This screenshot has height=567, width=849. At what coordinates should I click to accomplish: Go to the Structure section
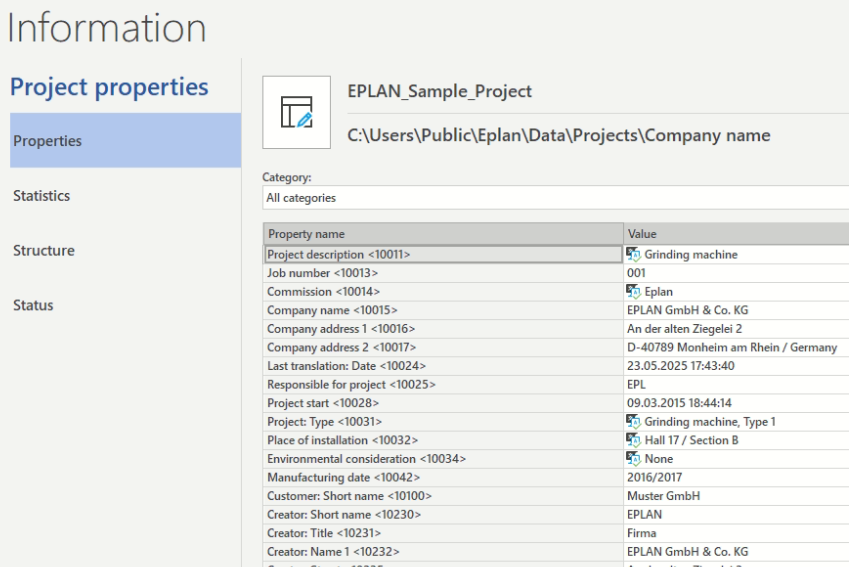43,250
